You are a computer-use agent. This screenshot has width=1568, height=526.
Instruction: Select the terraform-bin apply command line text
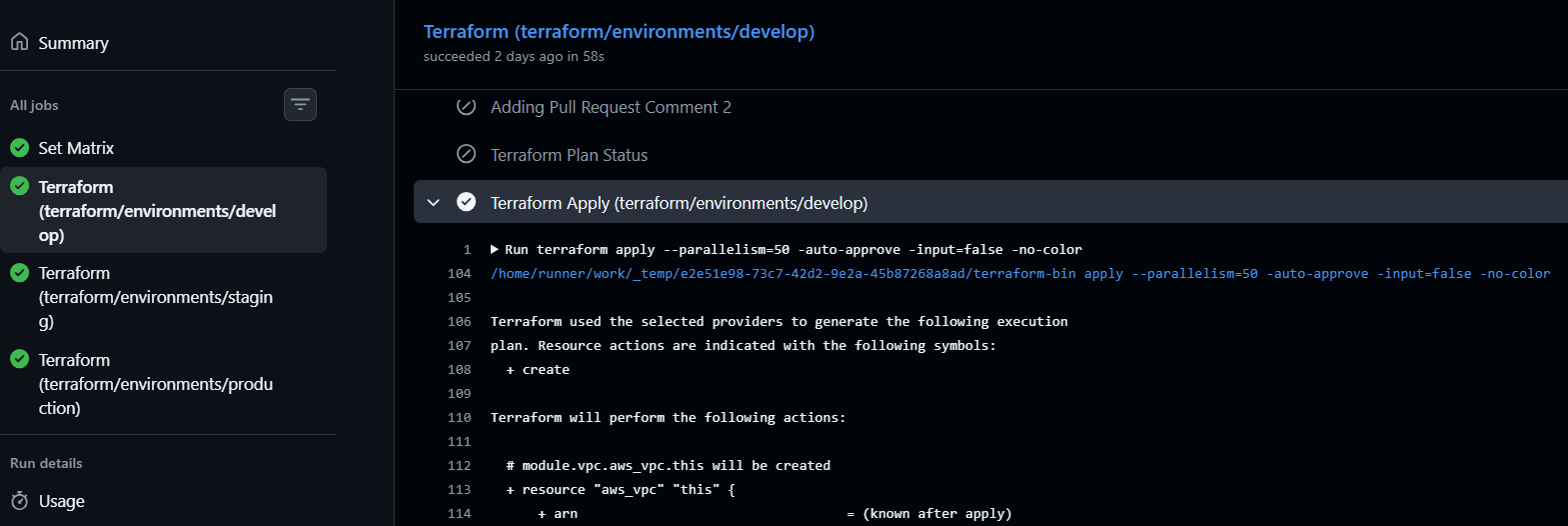click(1020, 274)
